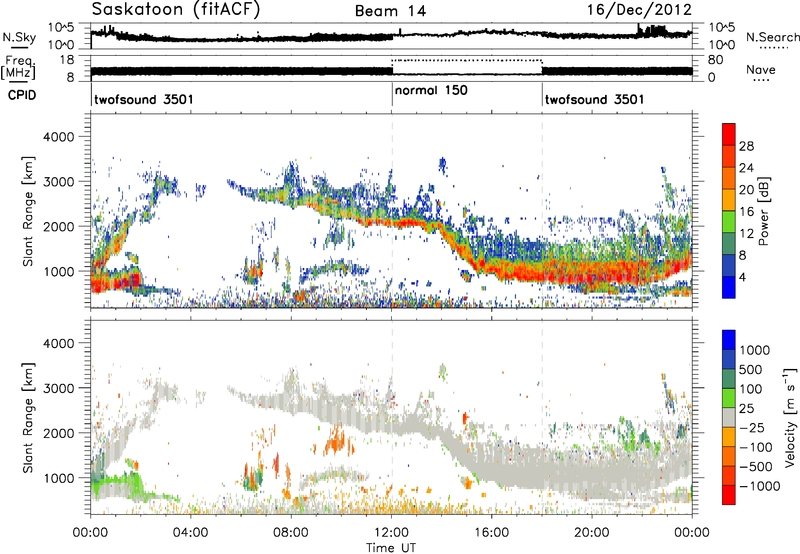Image resolution: width=800 pixels, height=554 pixels.
Task: Click the '-1000' tick on the Velocity scale
Action: pyautogui.click(x=759, y=486)
